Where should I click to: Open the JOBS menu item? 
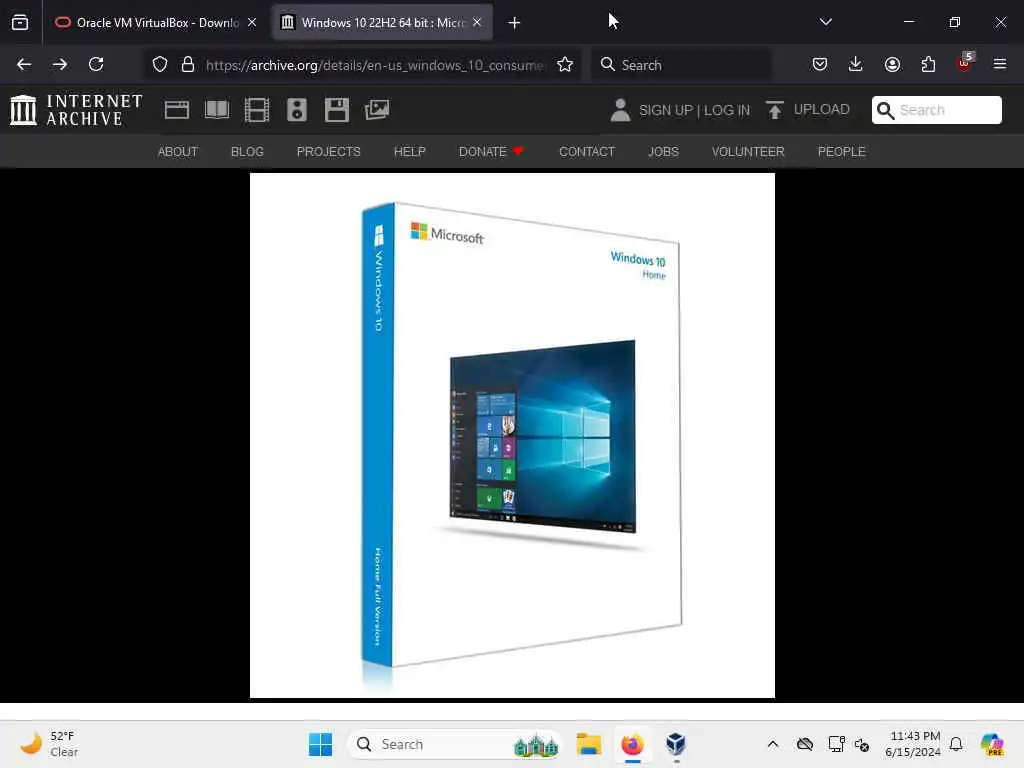click(x=664, y=152)
